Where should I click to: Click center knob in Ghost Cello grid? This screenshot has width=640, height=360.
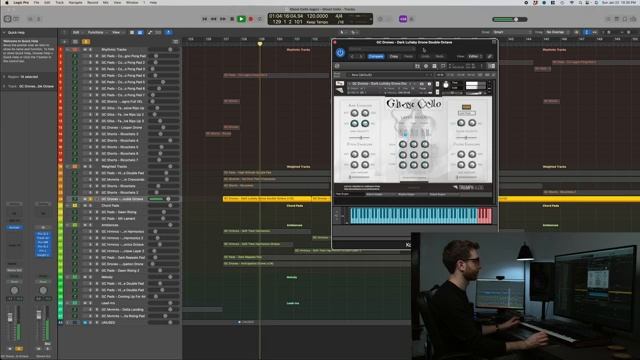413,155
